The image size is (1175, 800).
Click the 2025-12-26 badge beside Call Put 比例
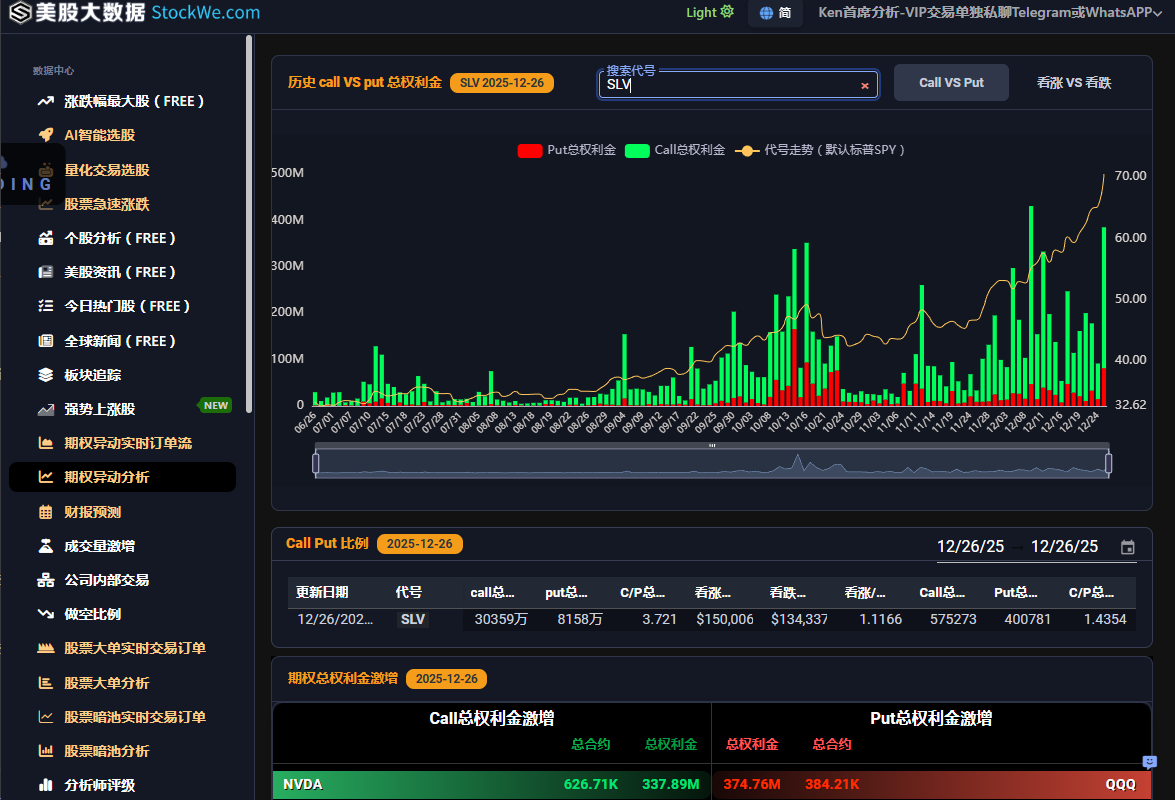pyautogui.click(x=420, y=544)
